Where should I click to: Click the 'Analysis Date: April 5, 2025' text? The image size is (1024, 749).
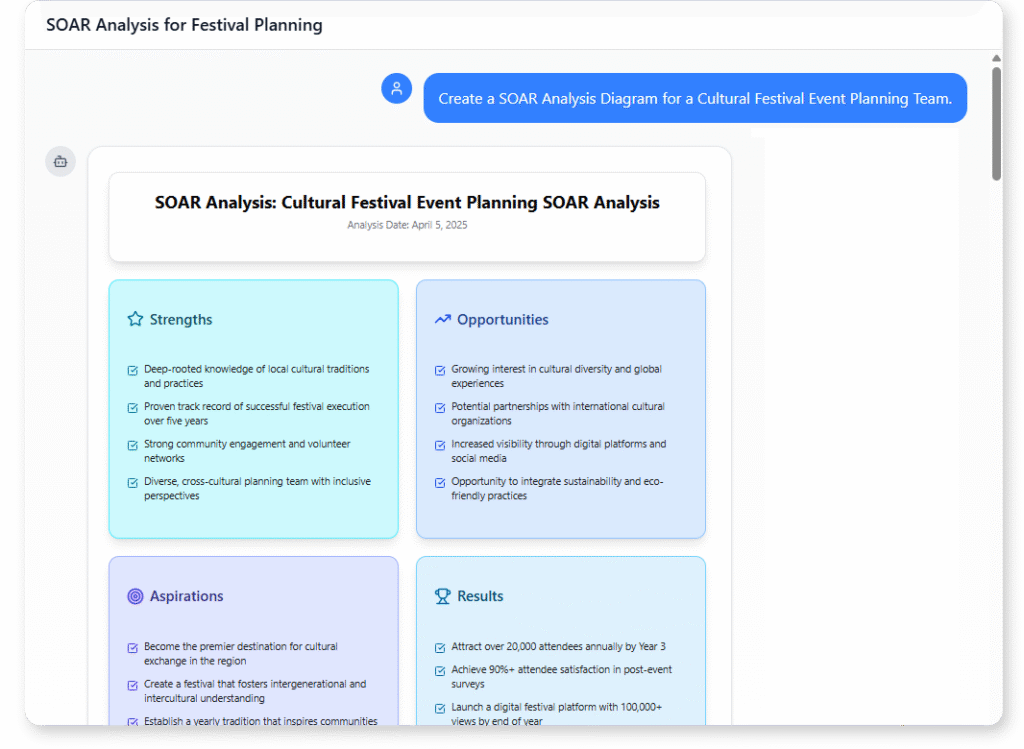coord(407,225)
